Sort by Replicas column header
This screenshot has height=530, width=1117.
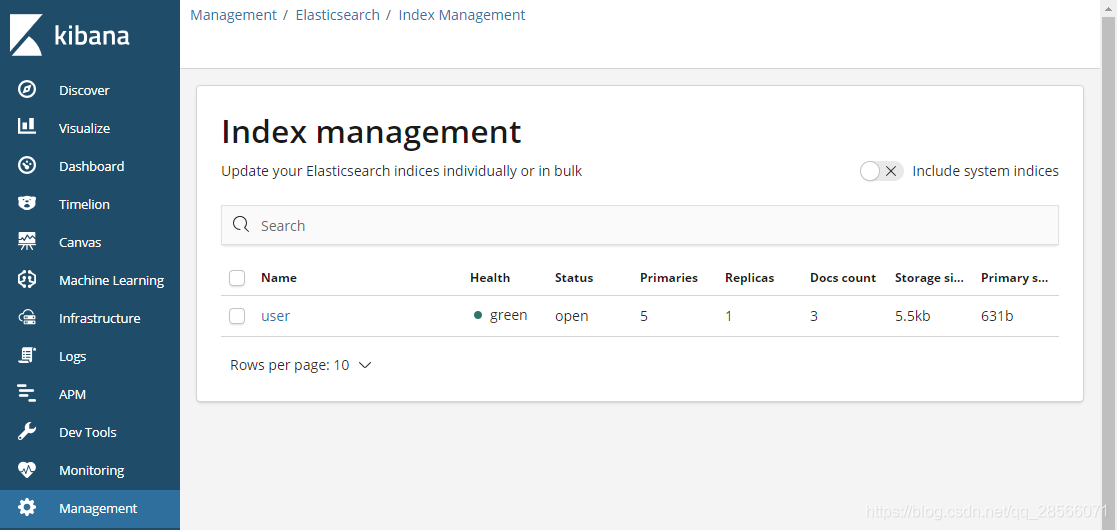(x=749, y=278)
